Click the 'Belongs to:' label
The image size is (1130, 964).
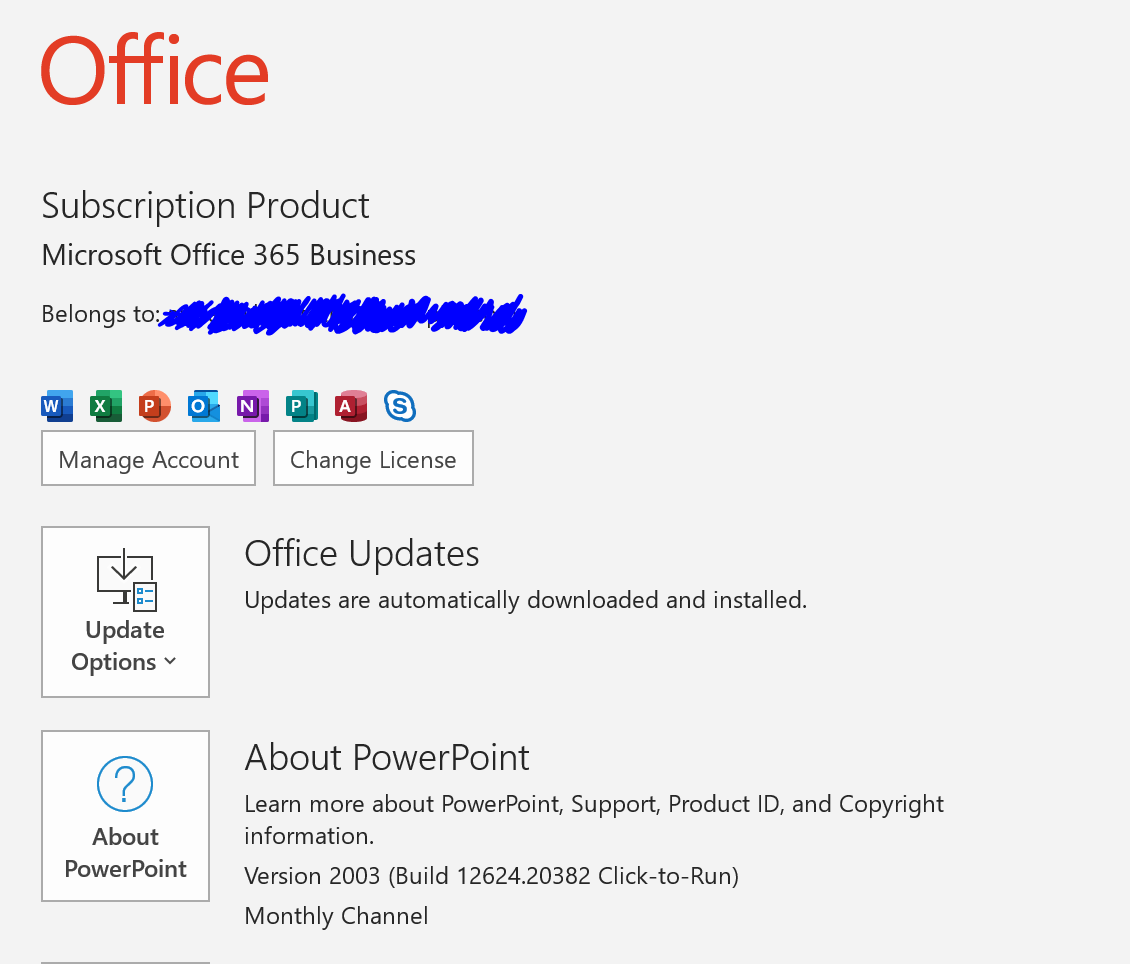(x=100, y=314)
